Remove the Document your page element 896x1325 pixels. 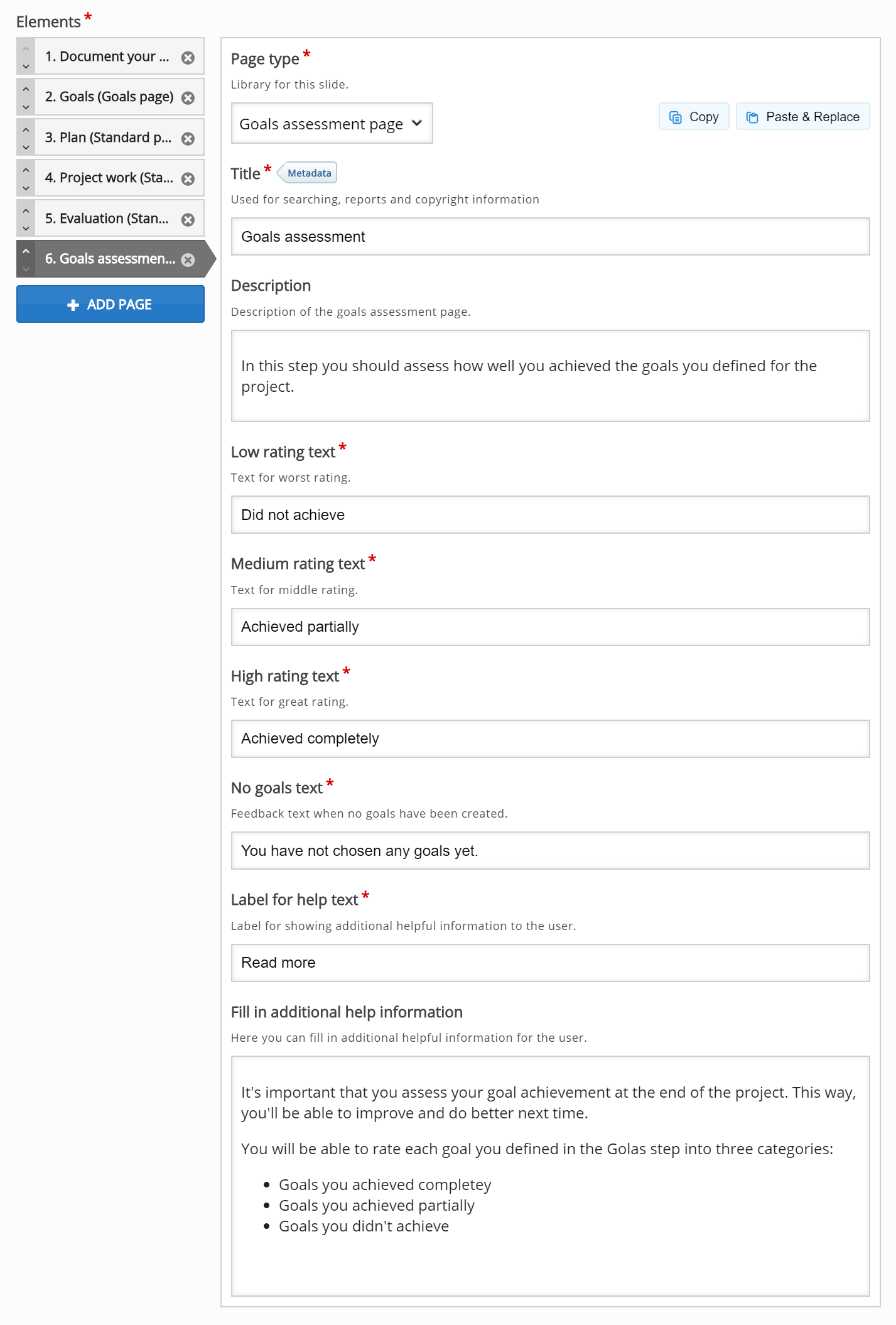click(188, 58)
